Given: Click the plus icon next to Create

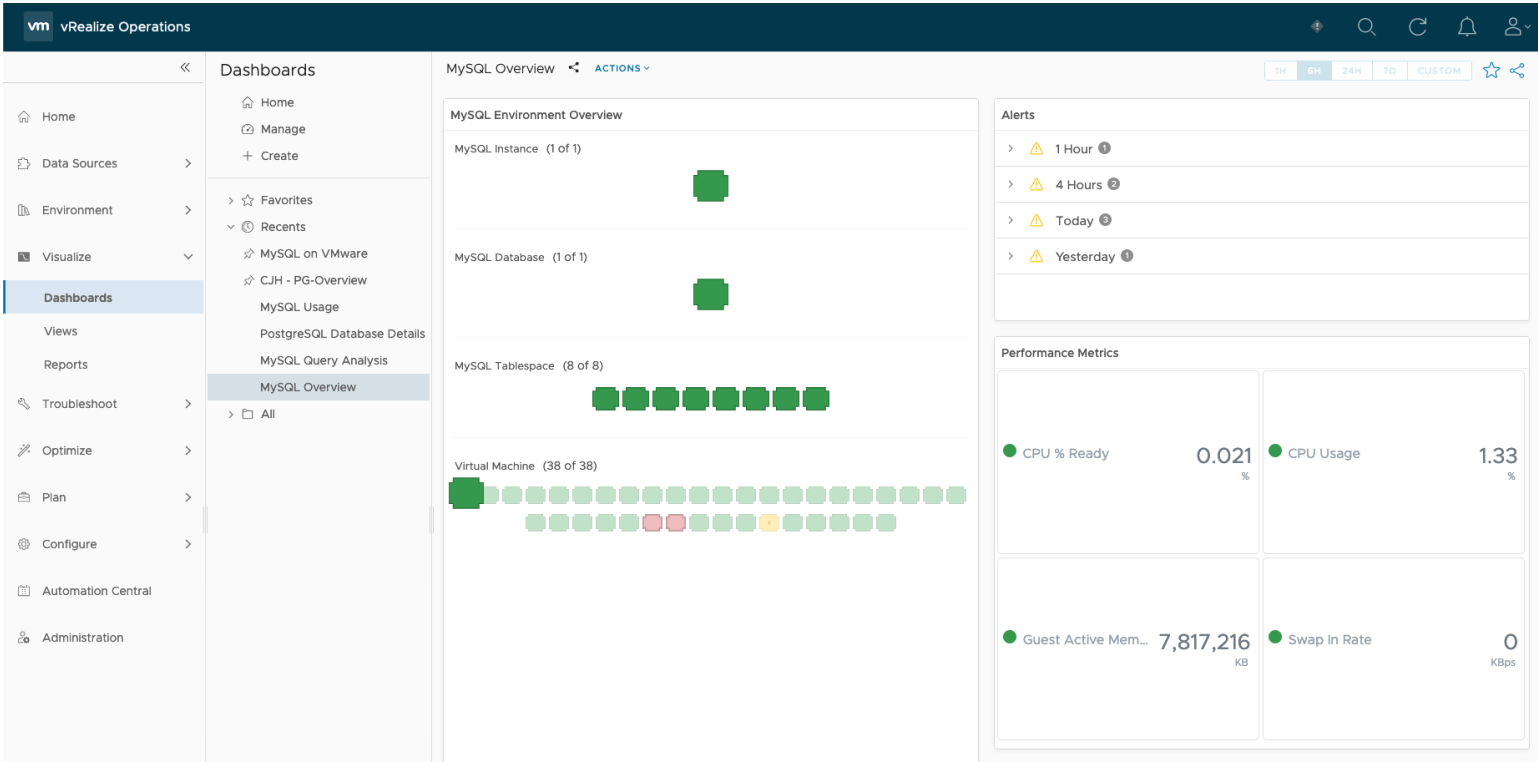Looking at the screenshot, I should click(248, 156).
